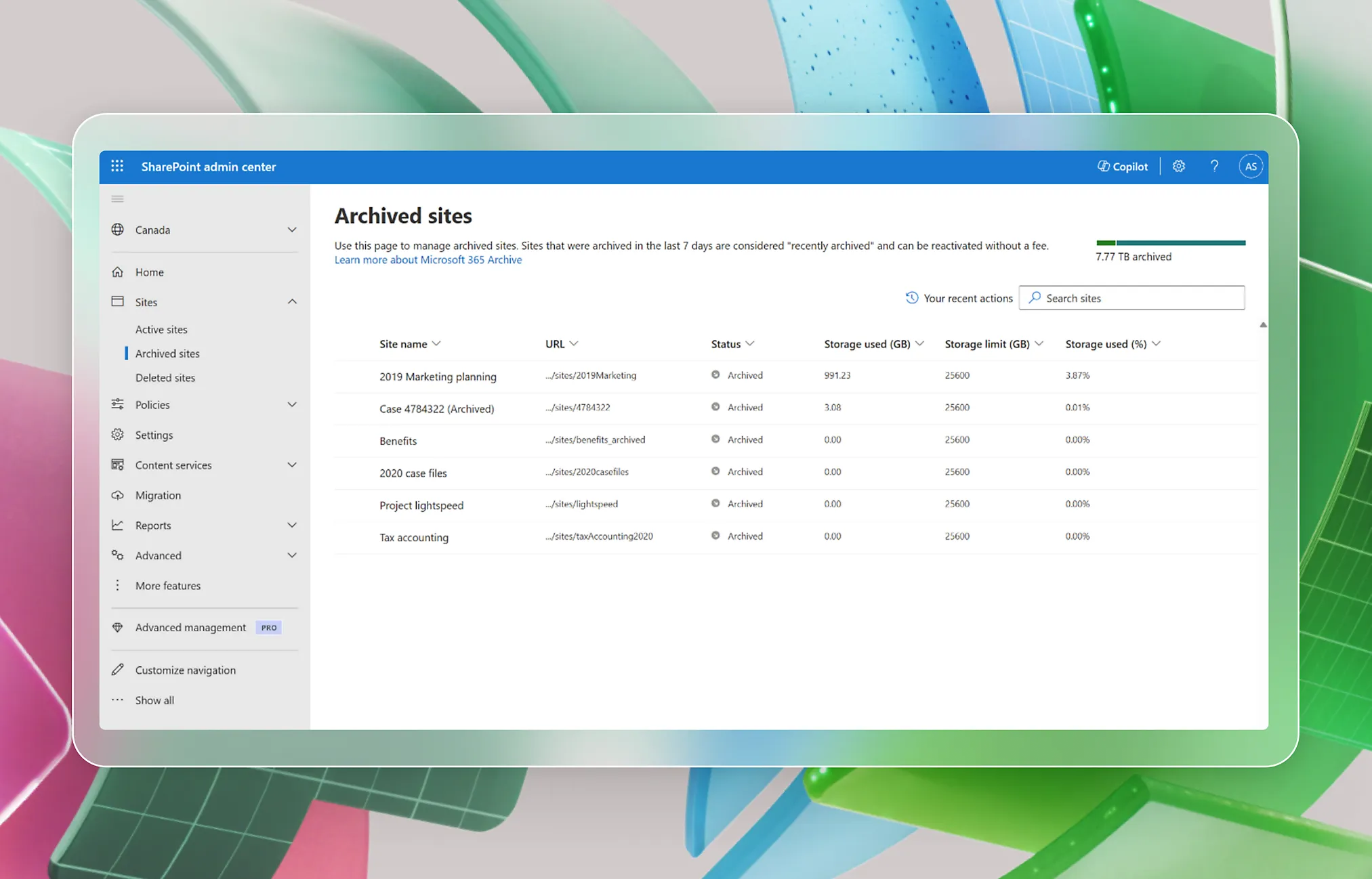Open the Site name column dropdown
The width and height of the screenshot is (1372, 879).
(x=436, y=344)
